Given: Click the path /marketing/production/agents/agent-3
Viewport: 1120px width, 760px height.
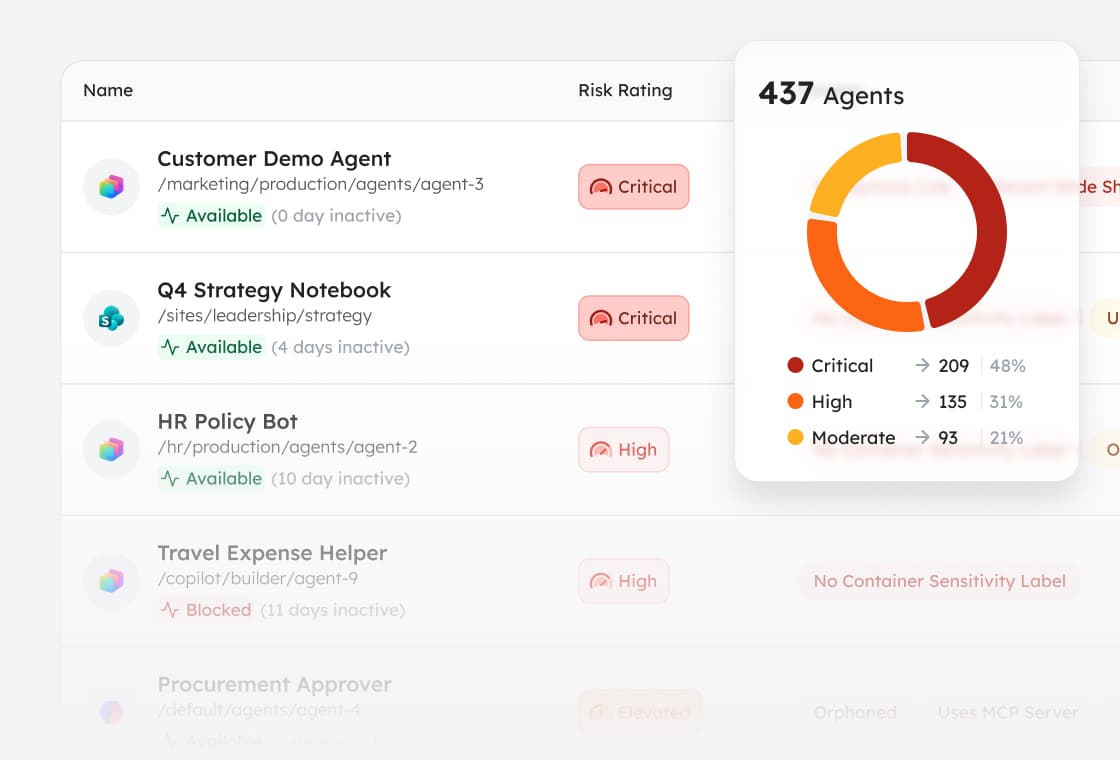Looking at the screenshot, I should (321, 184).
